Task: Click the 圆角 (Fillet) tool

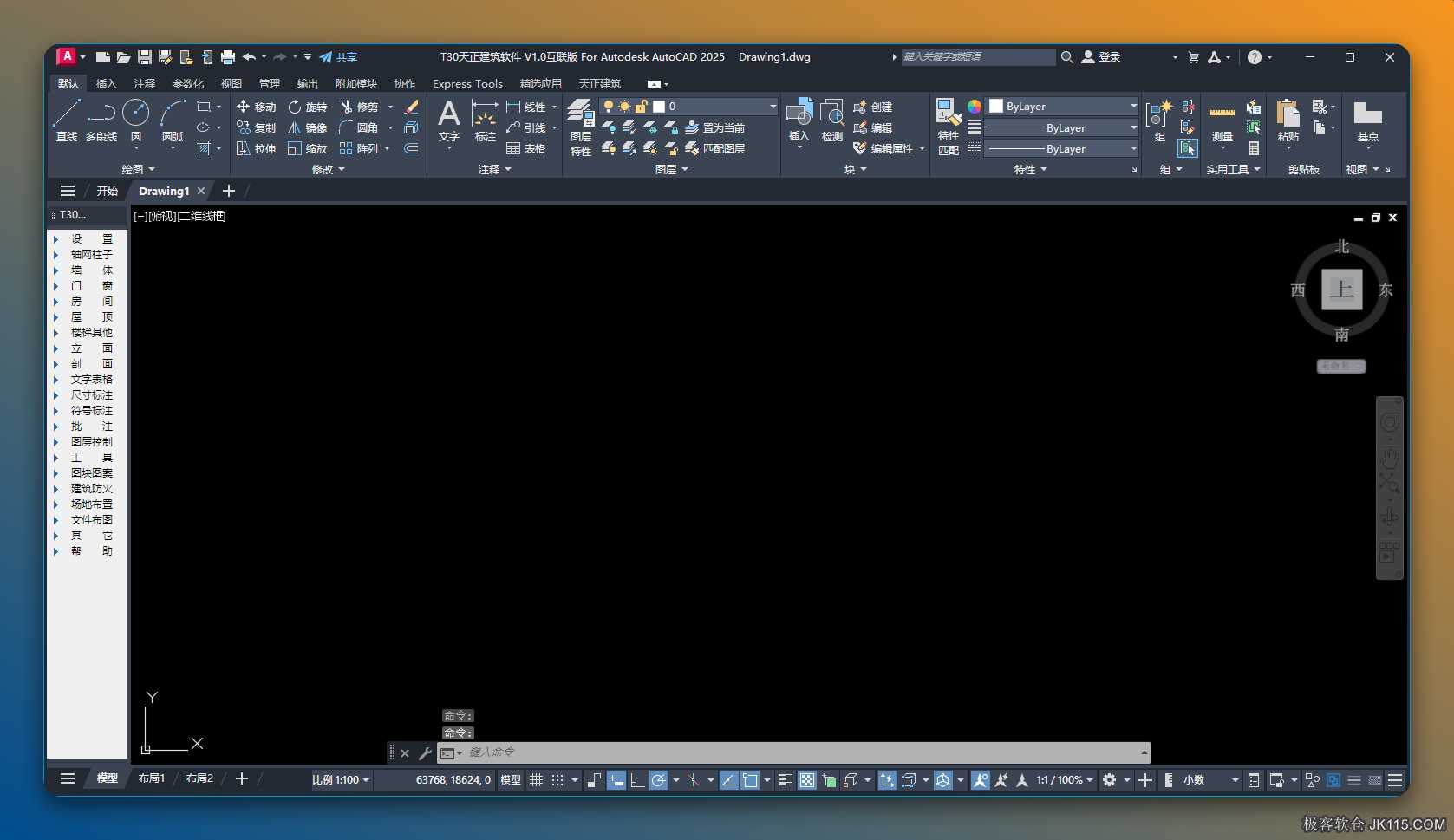Action: click(359, 127)
